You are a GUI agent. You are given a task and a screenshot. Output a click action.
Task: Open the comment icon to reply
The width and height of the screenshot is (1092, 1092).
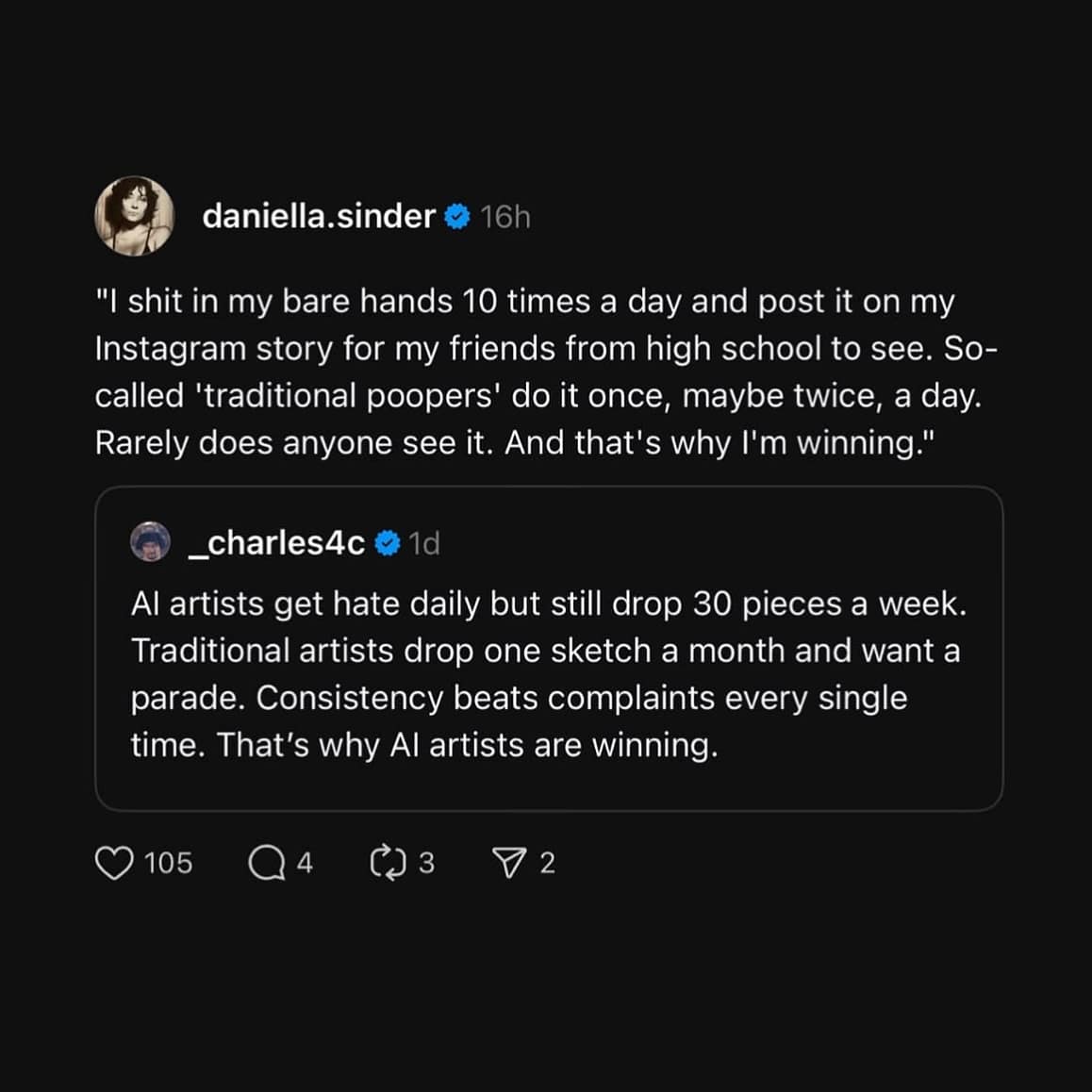267,862
